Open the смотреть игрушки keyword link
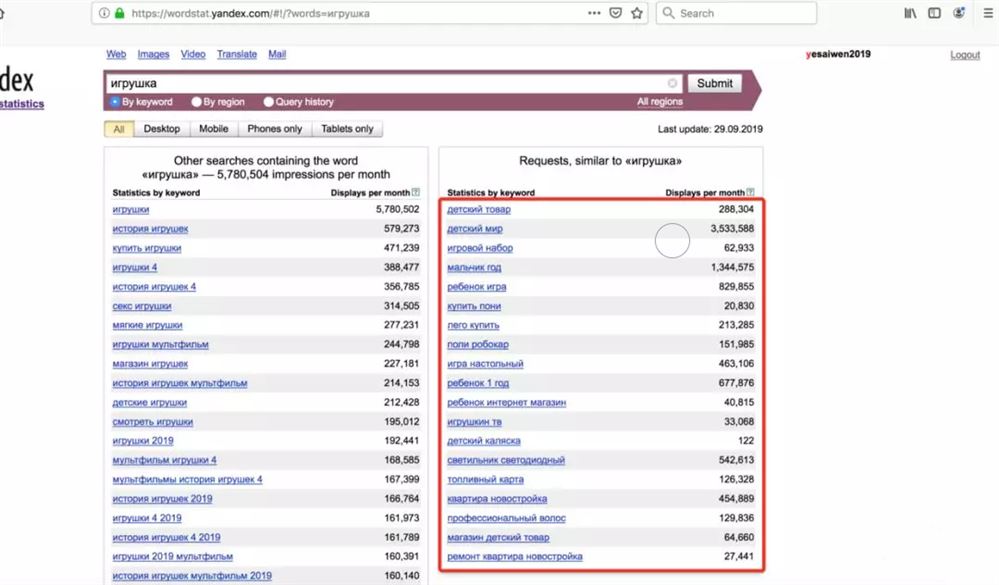 click(x=152, y=421)
